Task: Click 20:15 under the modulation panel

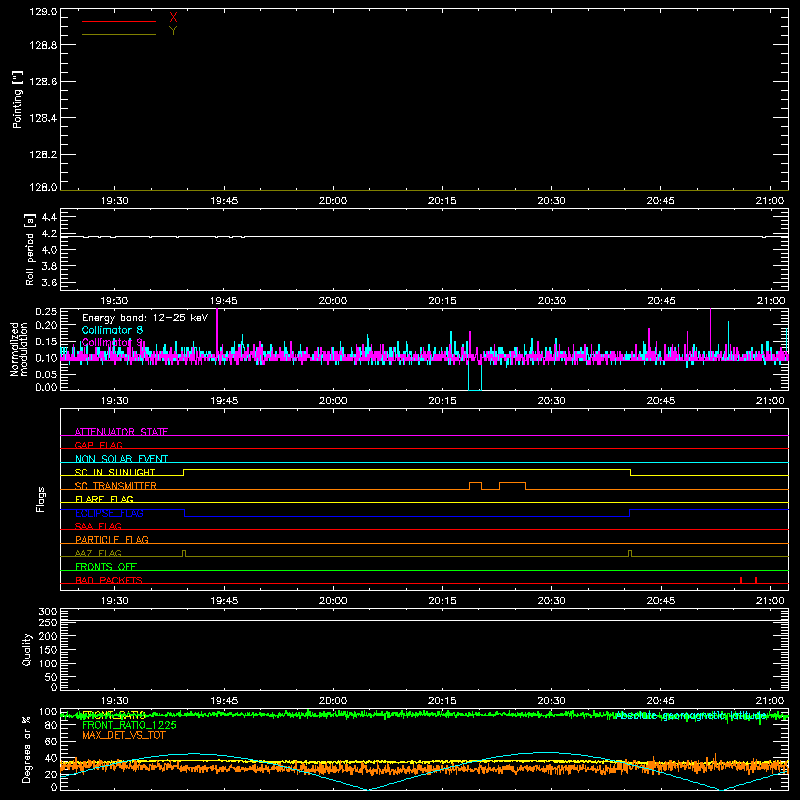Action: 442,401
